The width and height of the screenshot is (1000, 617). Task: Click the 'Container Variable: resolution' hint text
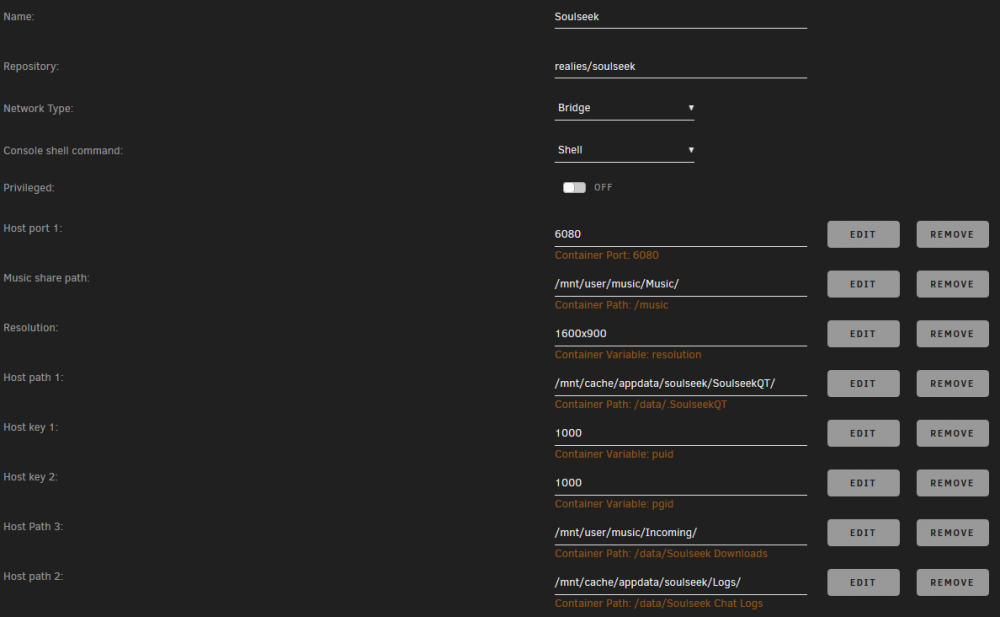[628, 355]
